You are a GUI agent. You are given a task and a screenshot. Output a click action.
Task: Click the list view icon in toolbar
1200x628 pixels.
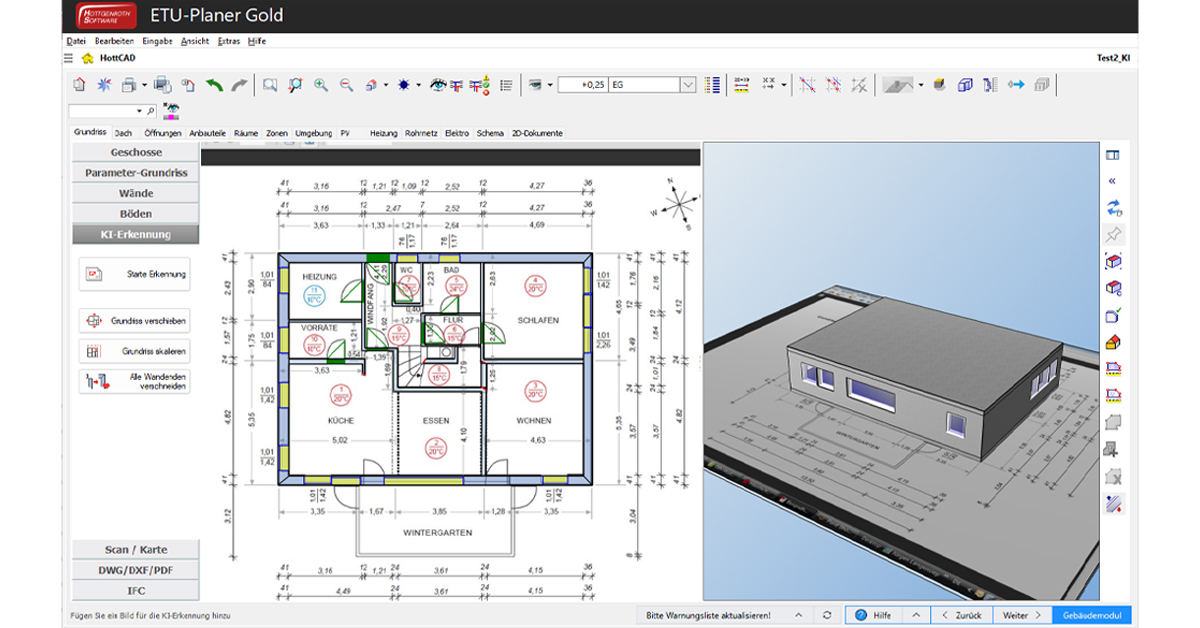(506, 85)
